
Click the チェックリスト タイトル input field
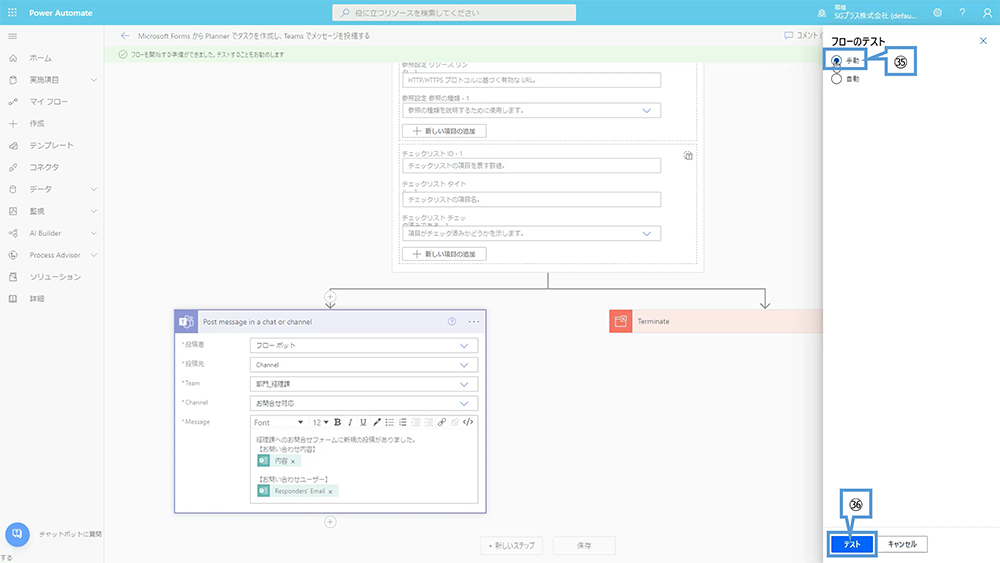tap(531, 200)
